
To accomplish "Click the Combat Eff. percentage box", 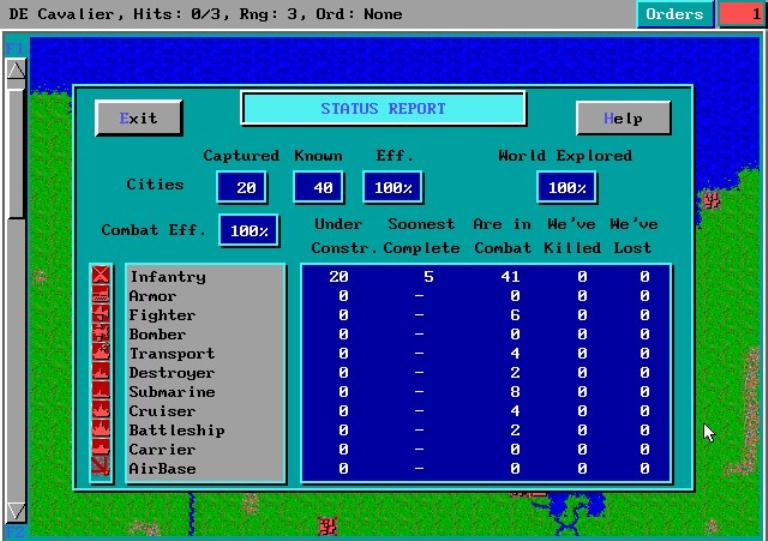I will (x=249, y=230).
